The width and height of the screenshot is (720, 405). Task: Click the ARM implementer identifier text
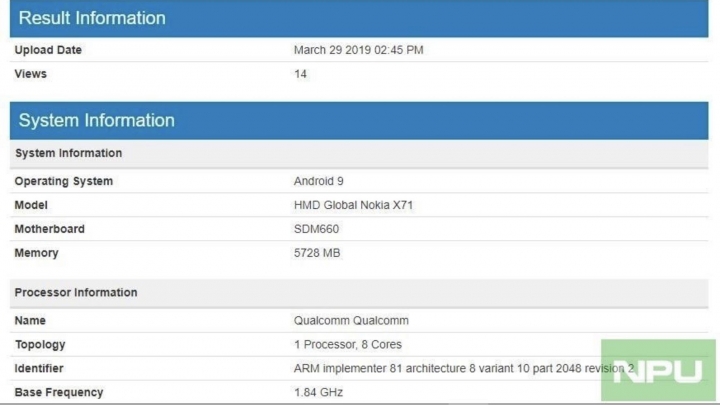[464, 368]
